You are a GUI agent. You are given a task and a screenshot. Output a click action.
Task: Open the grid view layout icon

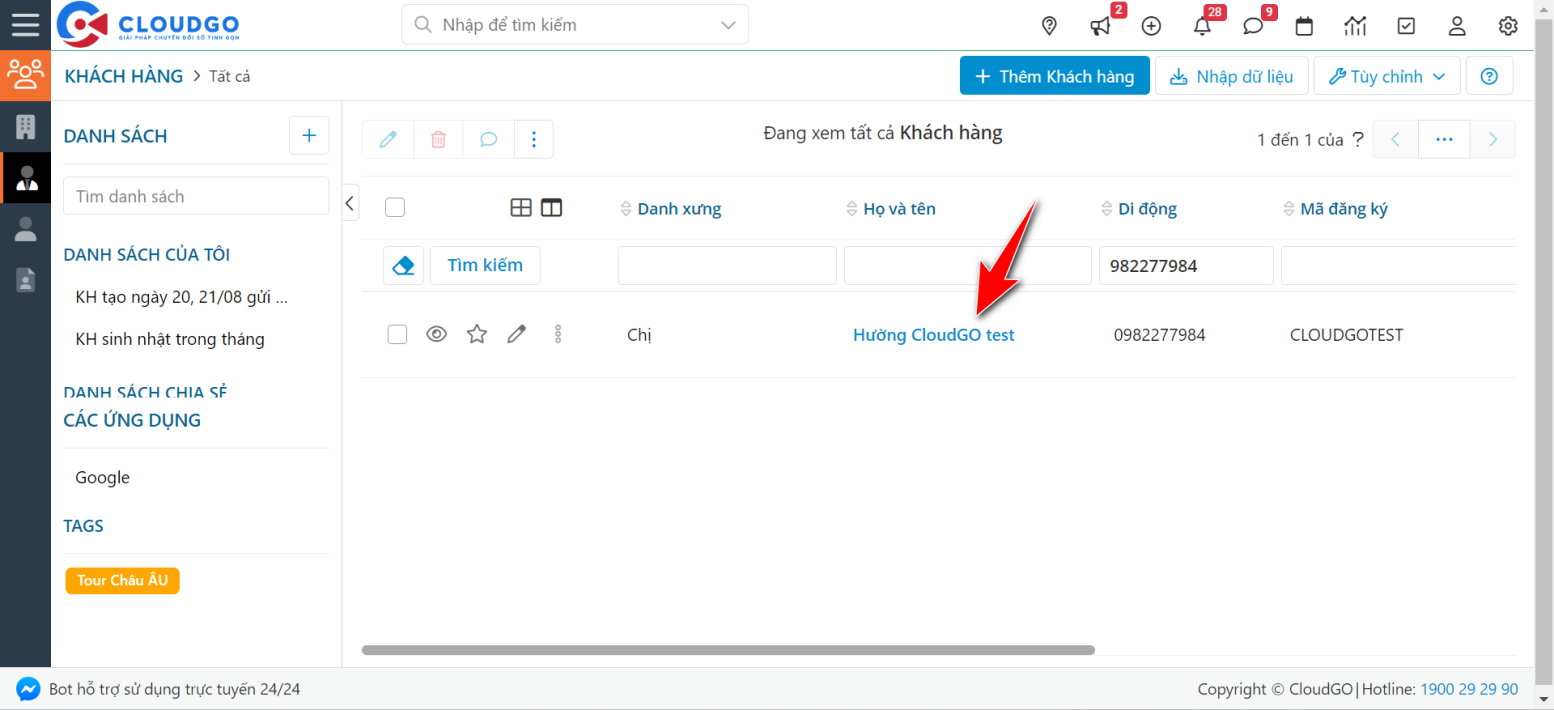(521, 207)
